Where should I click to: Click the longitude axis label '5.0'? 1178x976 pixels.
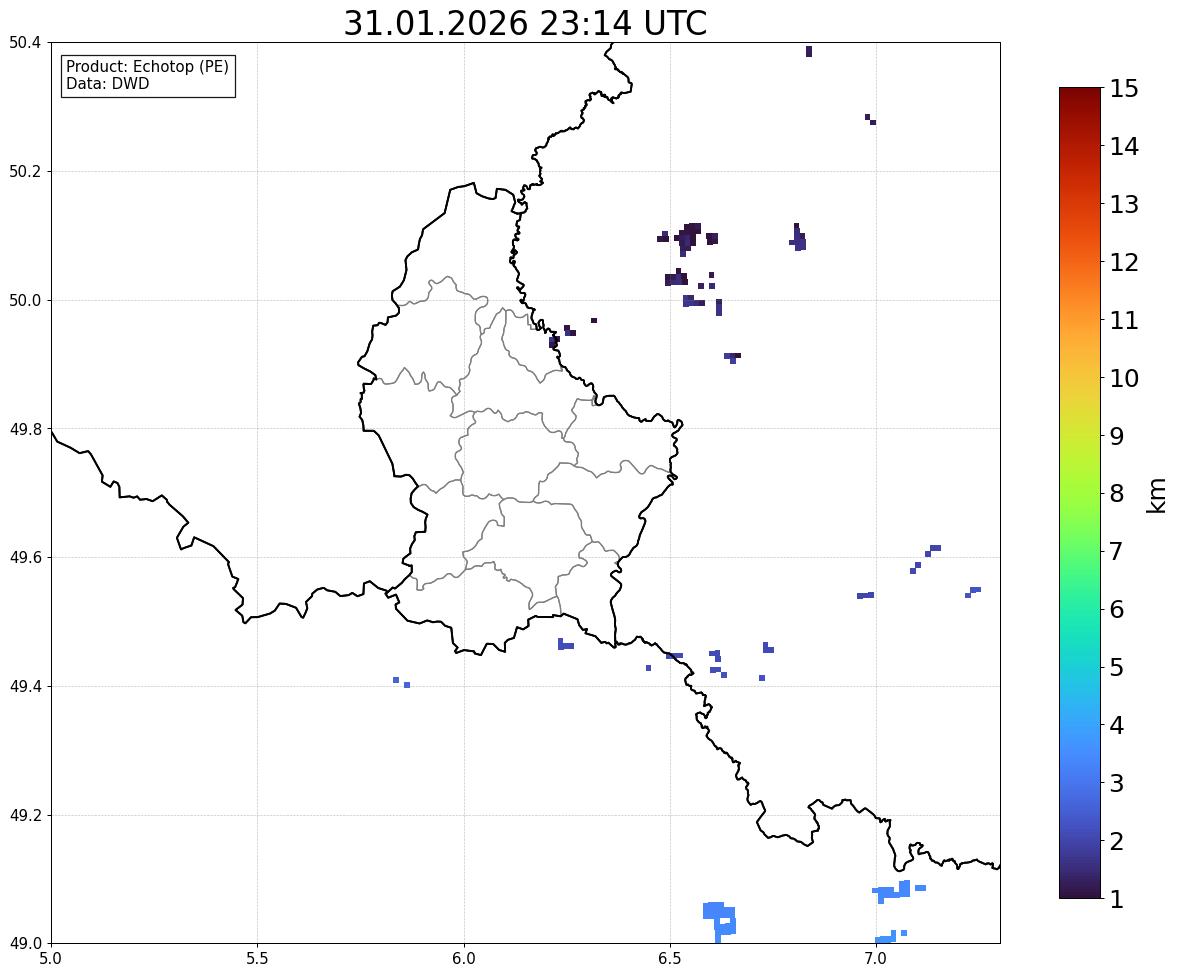[51, 959]
